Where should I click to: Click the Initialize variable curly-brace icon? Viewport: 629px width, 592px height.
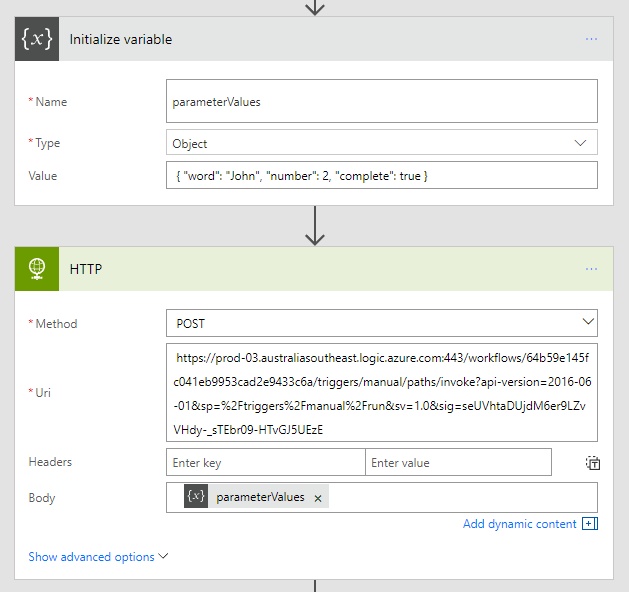[x=36, y=40]
